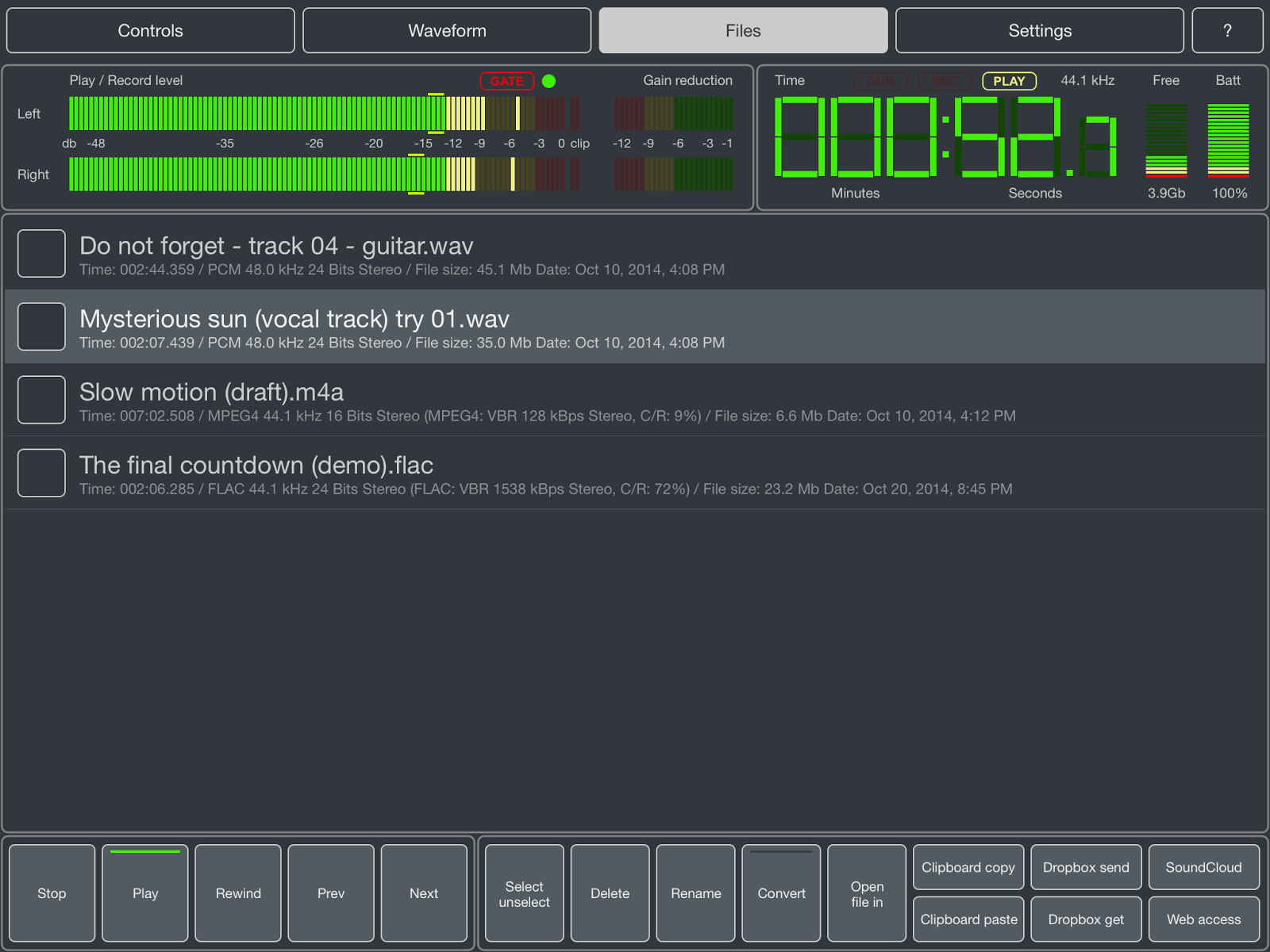This screenshot has height=952, width=1270.
Task: Select the checkbox beside The final countdown (demo).flac
Action: [x=41, y=473]
